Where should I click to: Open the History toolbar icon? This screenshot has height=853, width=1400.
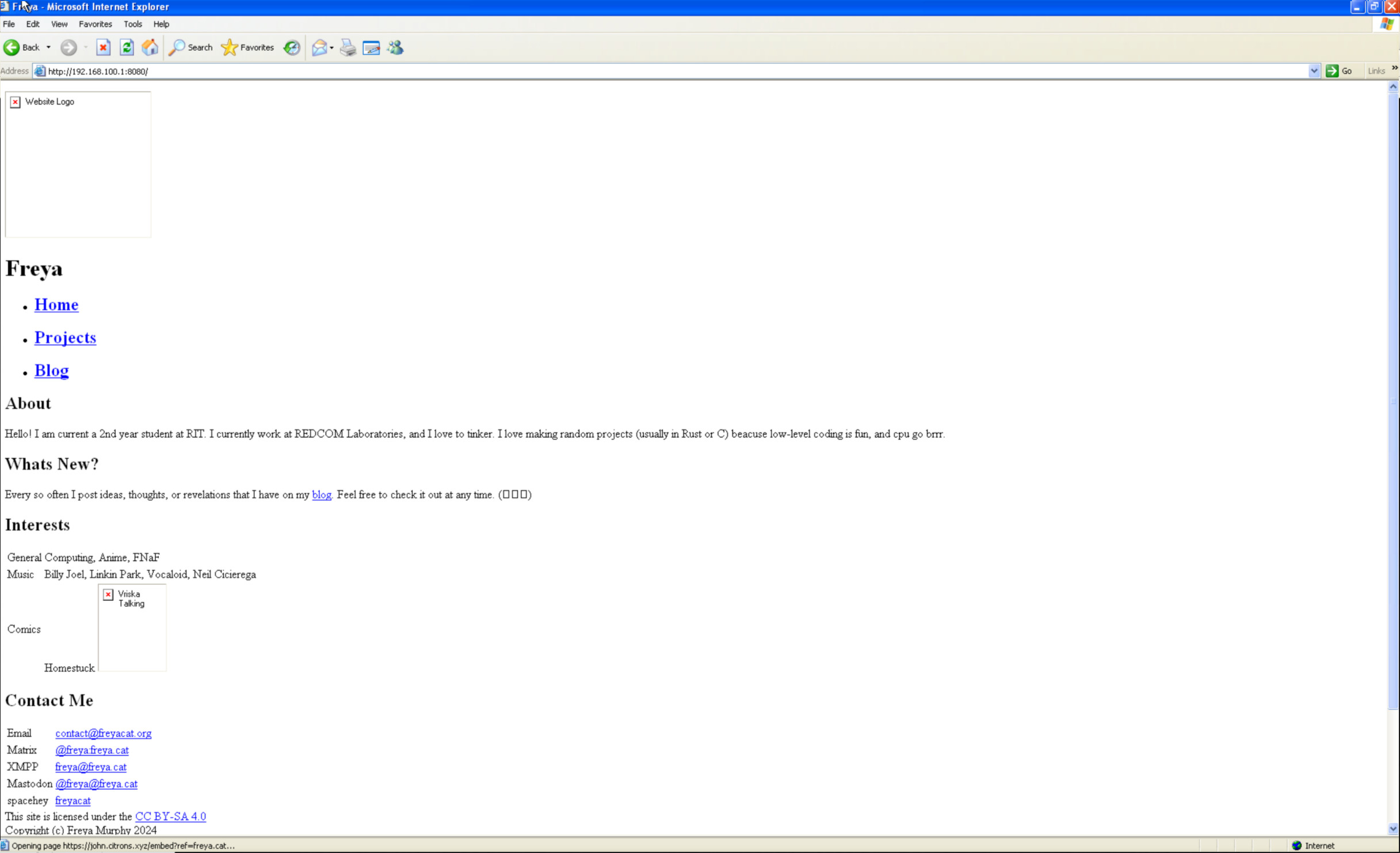click(292, 48)
